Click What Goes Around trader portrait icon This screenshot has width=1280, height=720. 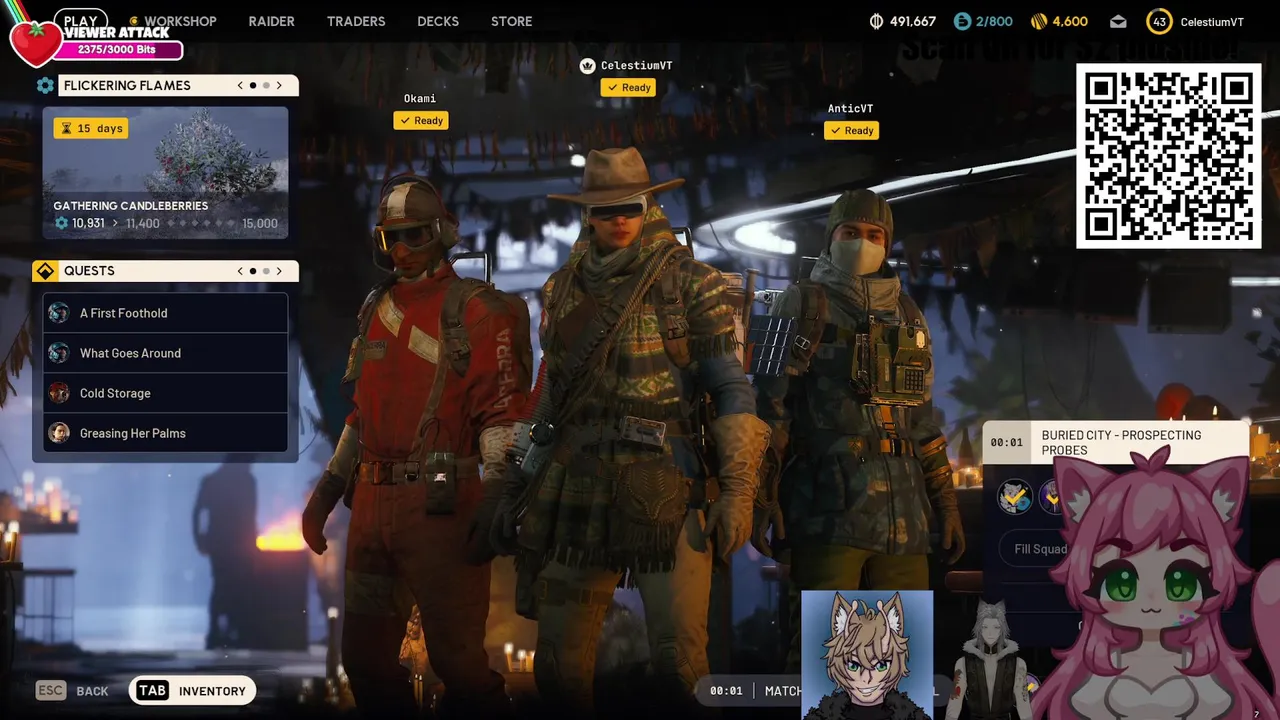pos(59,353)
